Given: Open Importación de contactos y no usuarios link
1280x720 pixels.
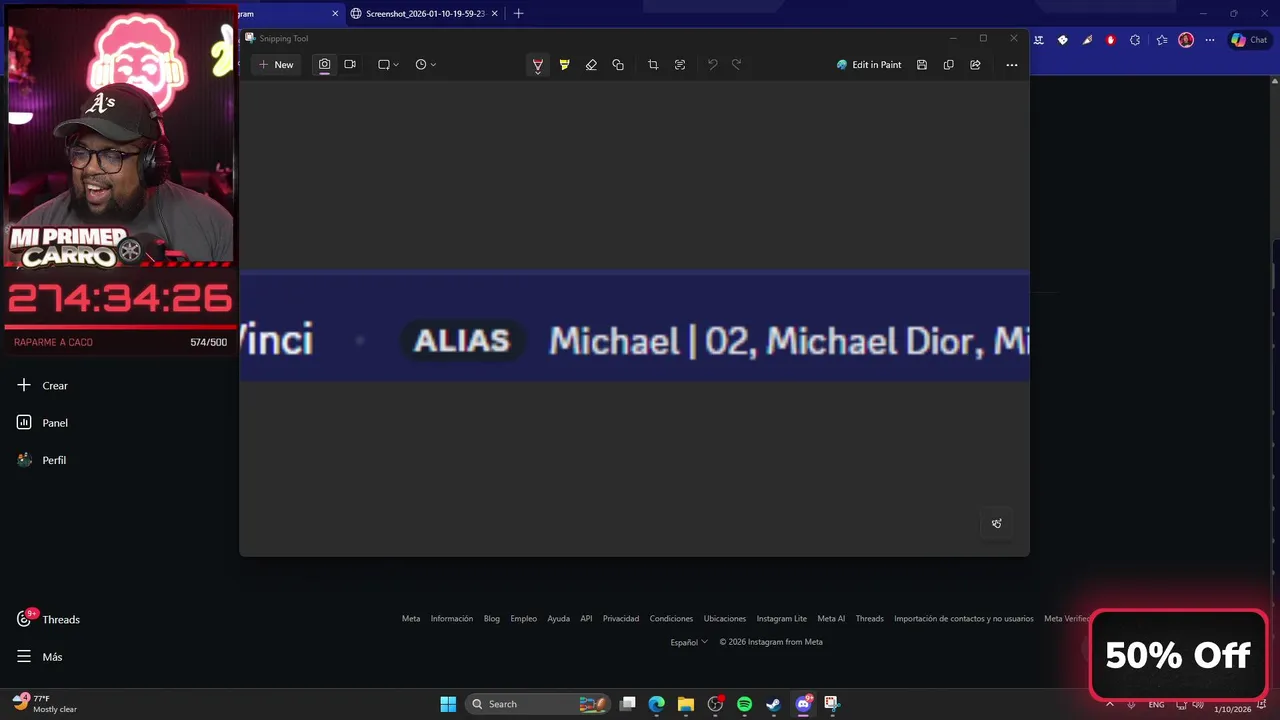Looking at the screenshot, I should (x=964, y=619).
